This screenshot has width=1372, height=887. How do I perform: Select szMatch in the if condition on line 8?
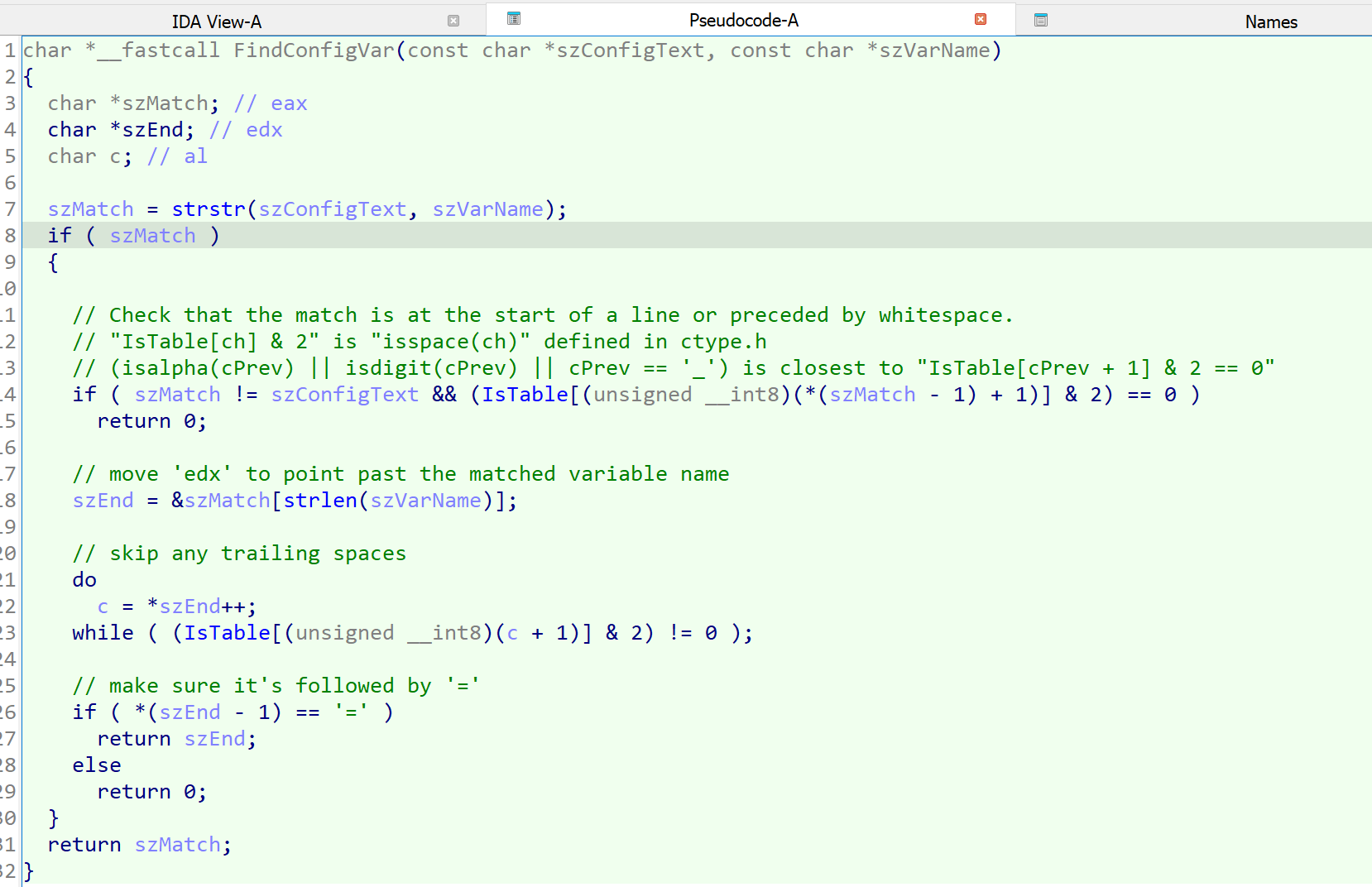153,236
